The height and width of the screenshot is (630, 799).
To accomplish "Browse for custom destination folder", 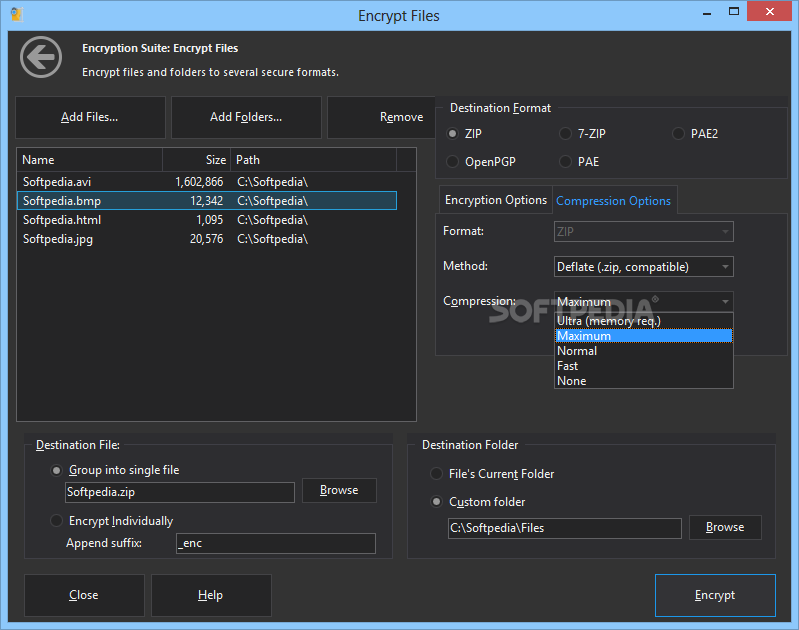I will pos(725,527).
